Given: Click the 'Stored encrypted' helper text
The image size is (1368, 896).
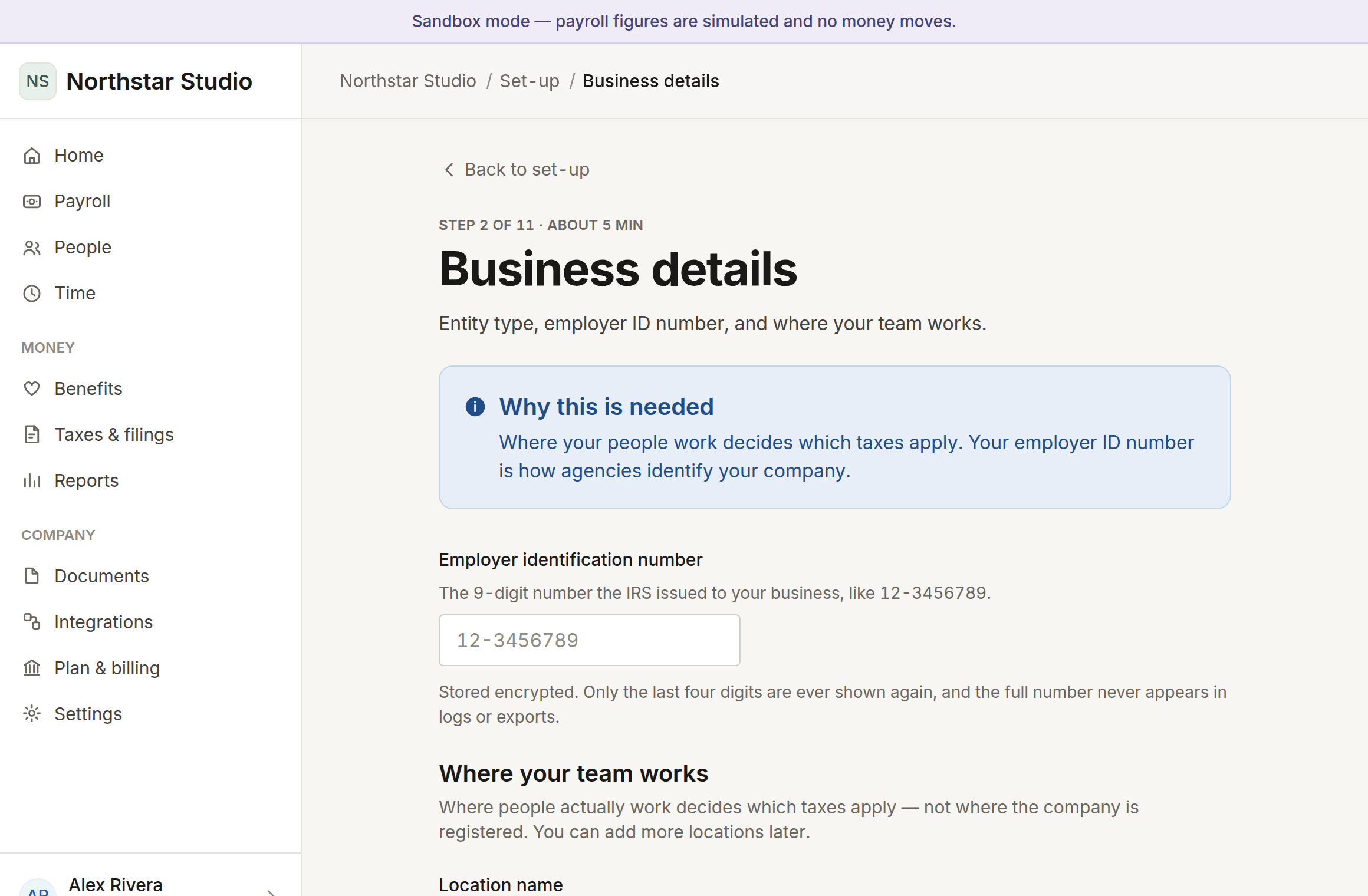Looking at the screenshot, I should coord(833,704).
